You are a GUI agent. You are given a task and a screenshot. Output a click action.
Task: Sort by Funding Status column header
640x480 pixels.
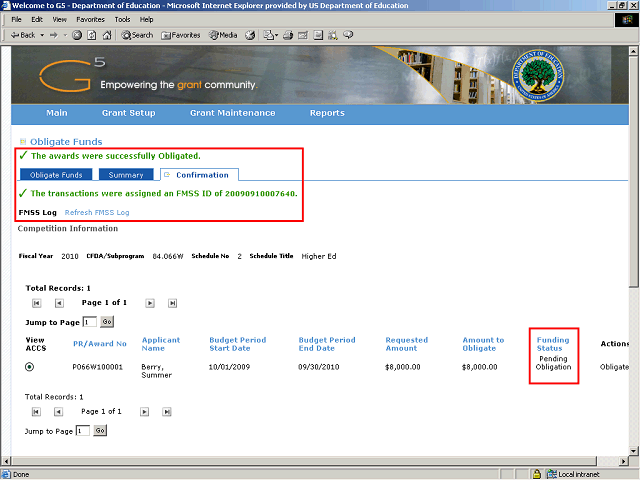tap(553, 344)
